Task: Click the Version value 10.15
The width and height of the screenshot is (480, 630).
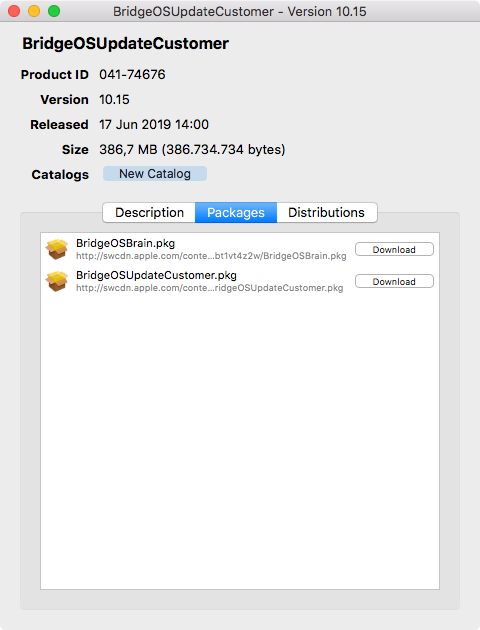Action: 114,100
